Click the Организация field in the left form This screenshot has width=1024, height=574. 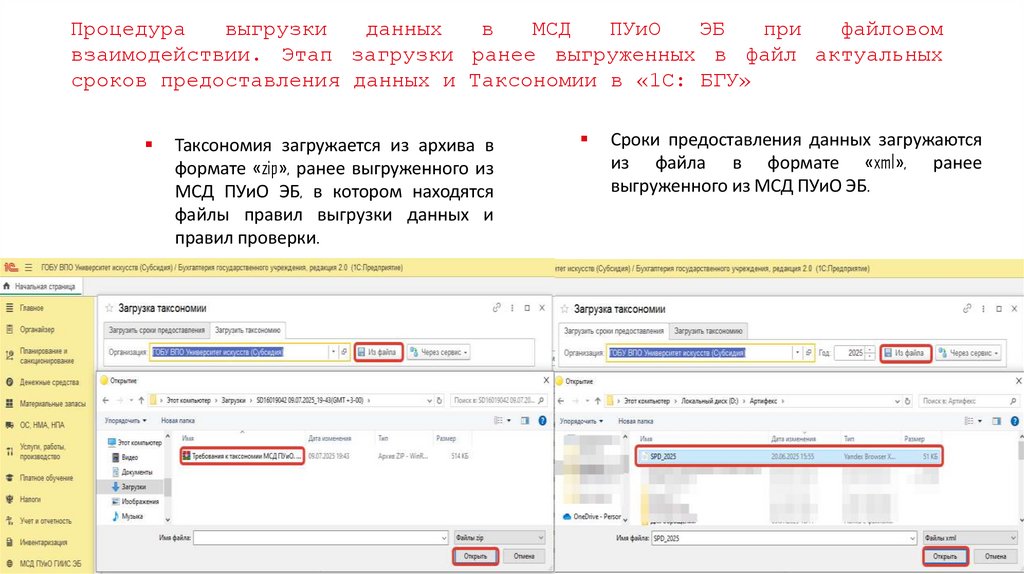239,352
